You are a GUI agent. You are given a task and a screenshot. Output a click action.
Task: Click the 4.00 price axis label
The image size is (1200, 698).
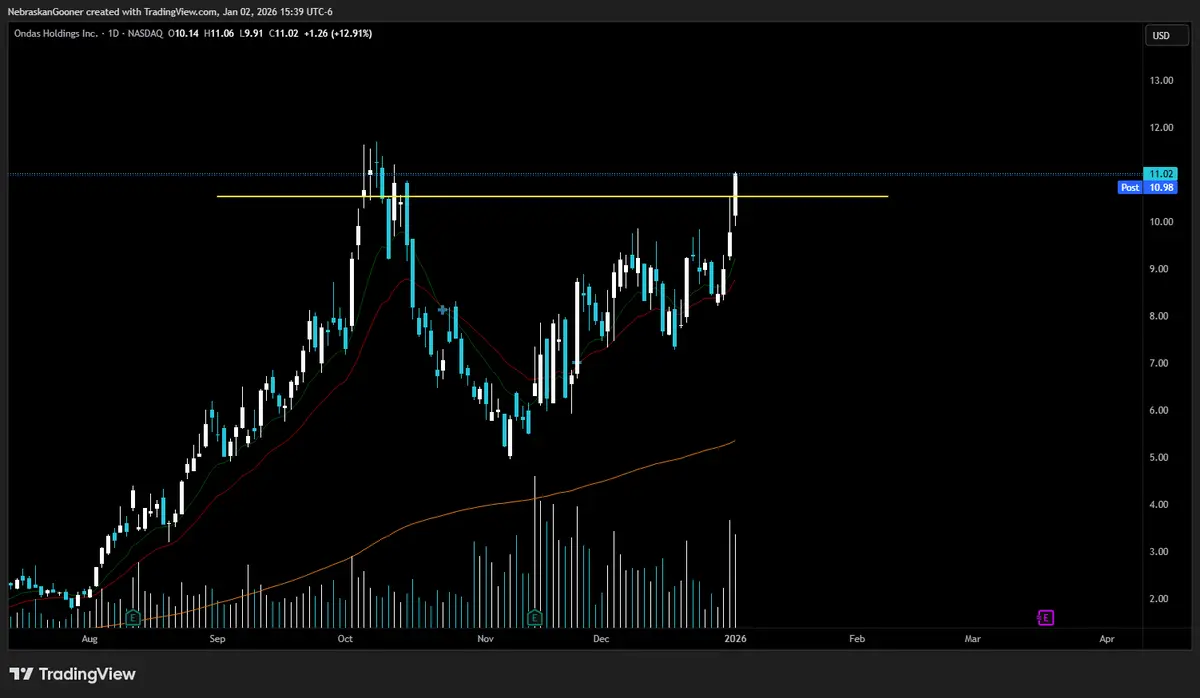(x=1160, y=504)
